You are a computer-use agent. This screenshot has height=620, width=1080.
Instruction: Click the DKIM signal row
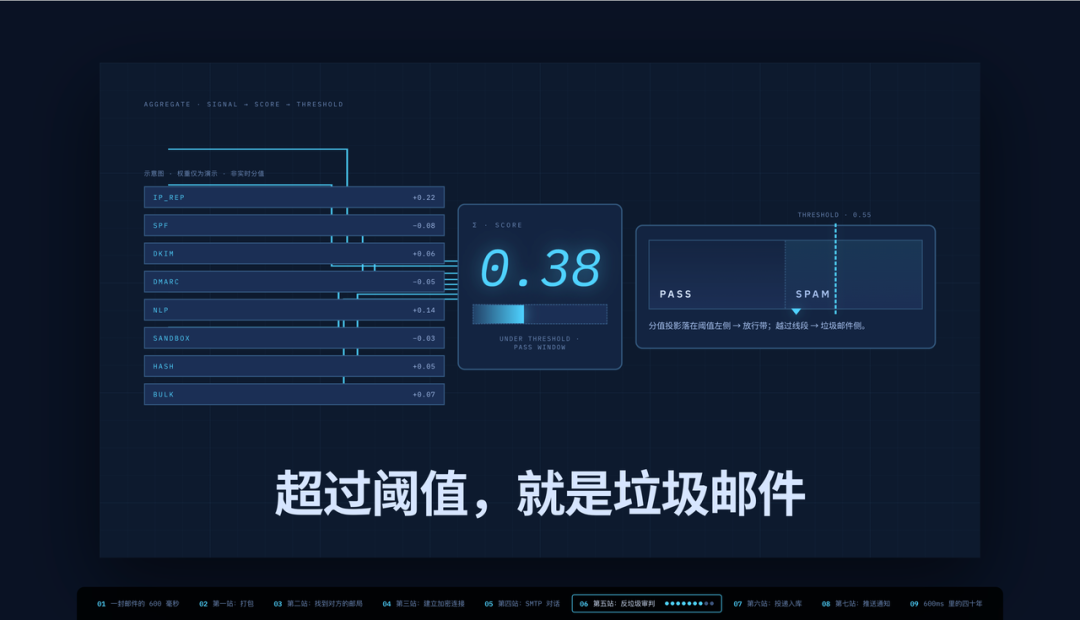click(294, 254)
